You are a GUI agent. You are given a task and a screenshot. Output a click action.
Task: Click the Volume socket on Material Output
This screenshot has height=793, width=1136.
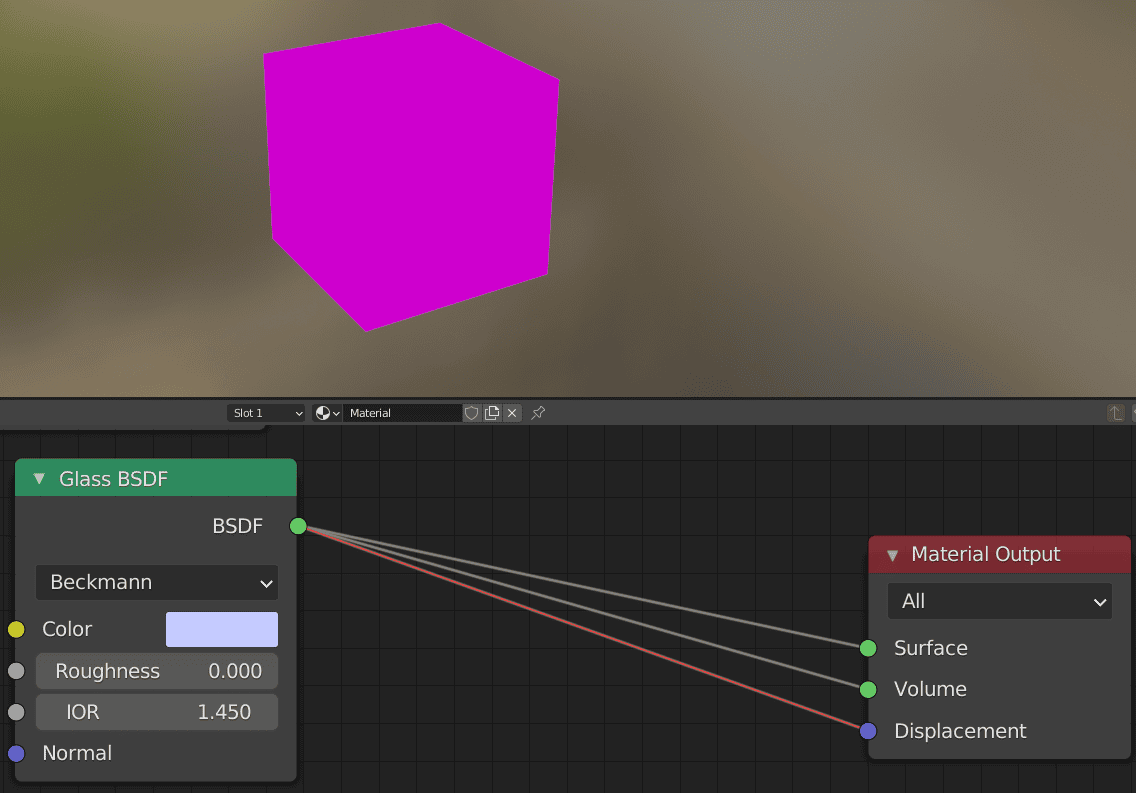coord(866,689)
